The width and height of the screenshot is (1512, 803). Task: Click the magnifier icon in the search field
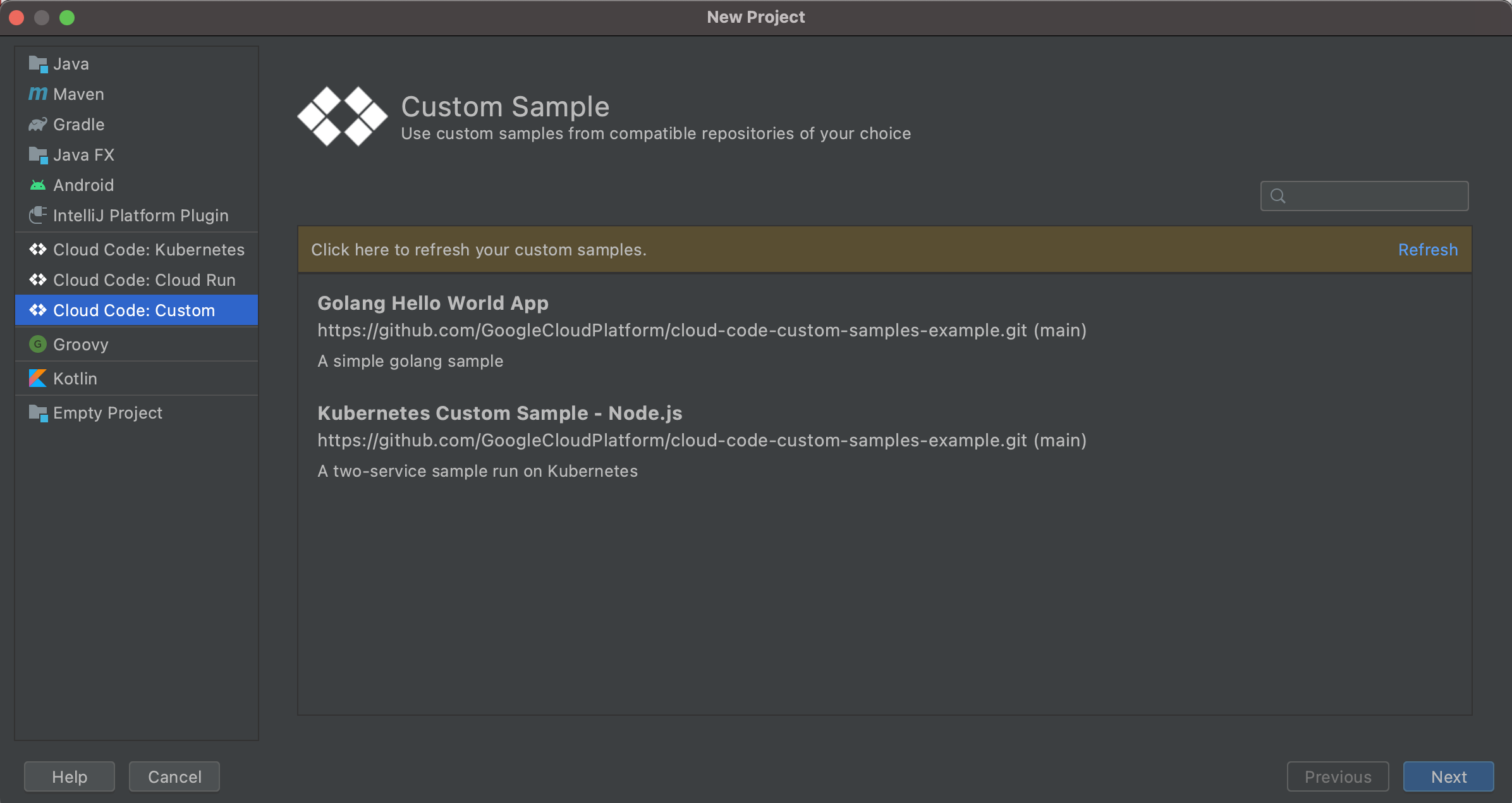pyautogui.click(x=1279, y=196)
